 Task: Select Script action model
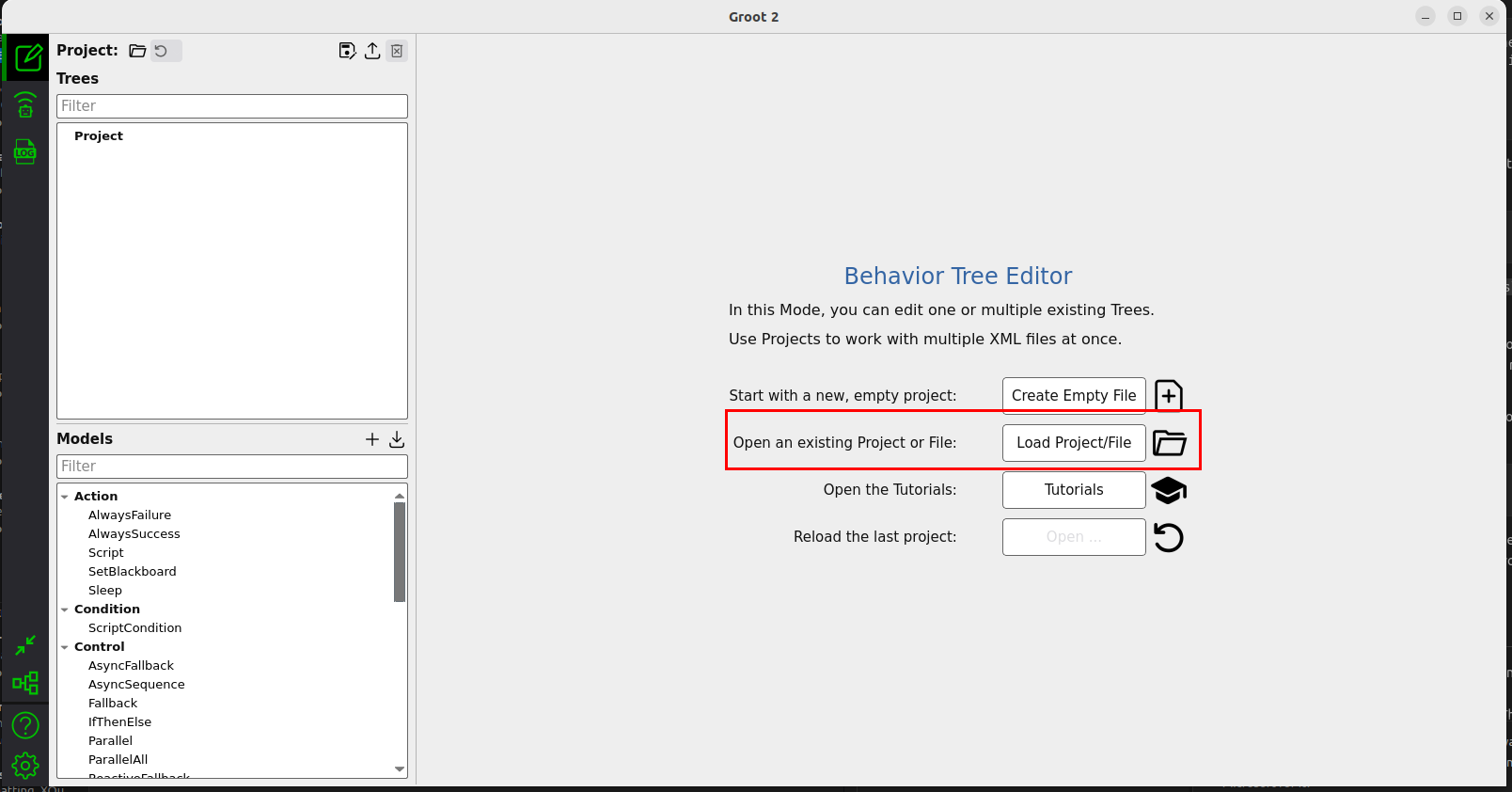(x=106, y=552)
